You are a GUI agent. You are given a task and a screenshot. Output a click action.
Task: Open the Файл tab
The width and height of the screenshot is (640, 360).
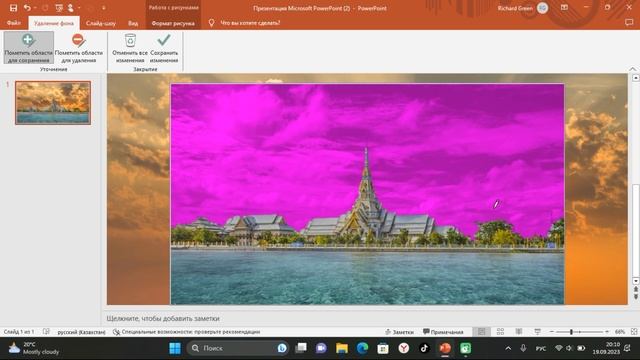(x=13, y=23)
